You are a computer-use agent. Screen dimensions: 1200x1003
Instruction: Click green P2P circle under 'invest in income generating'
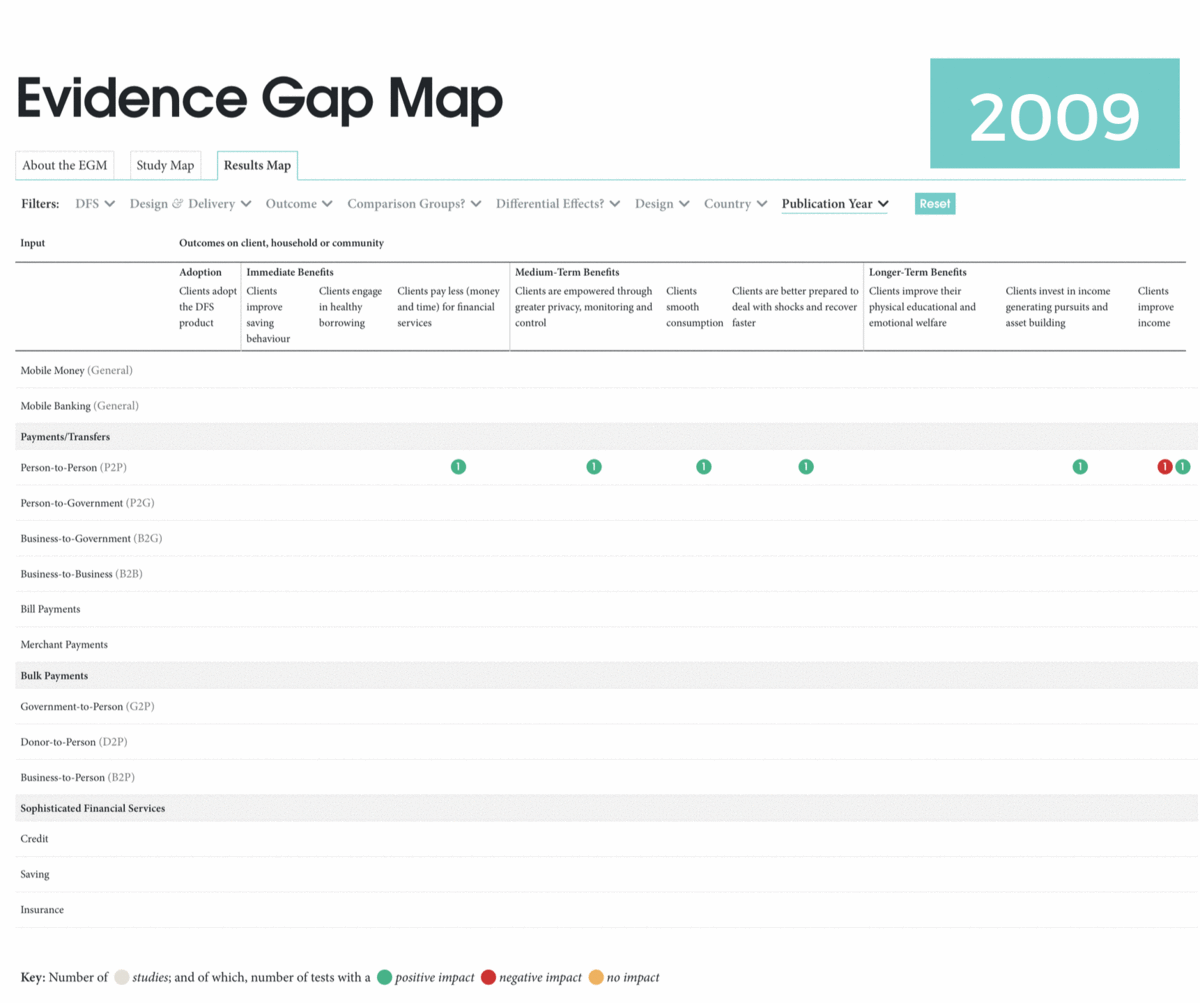tap(1080, 467)
